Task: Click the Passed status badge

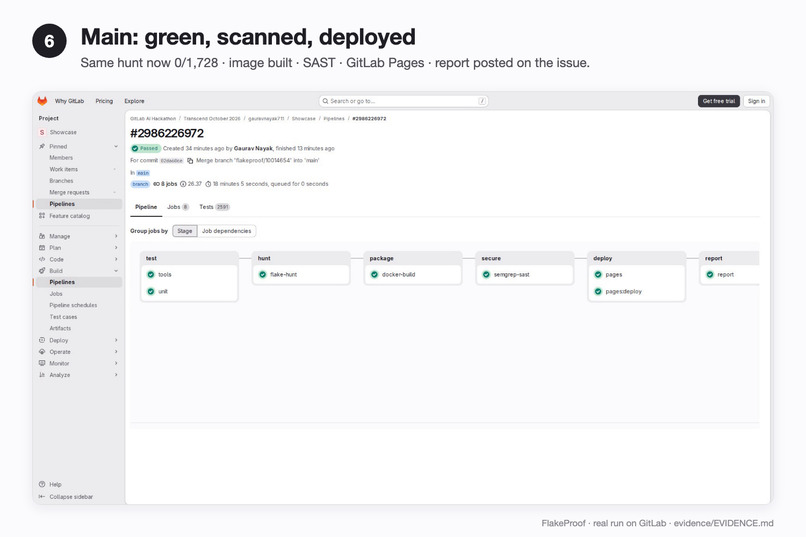Action: pyautogui.click(x=145, y=149)
